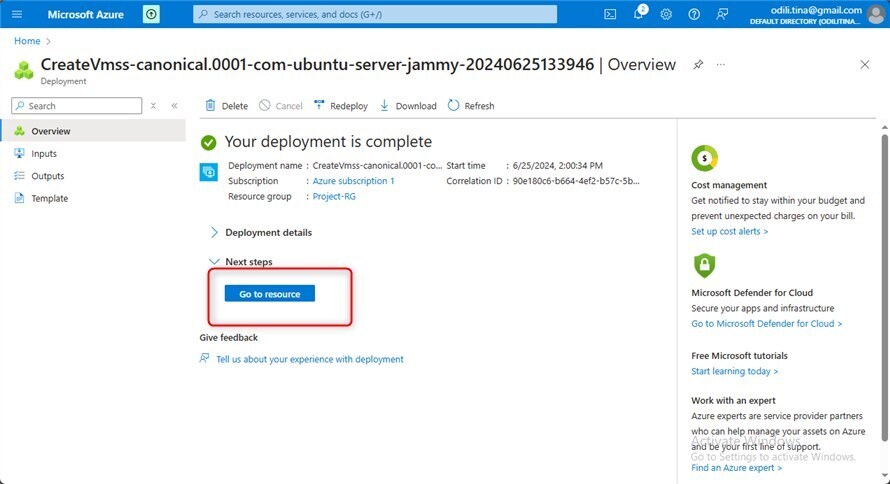Pin the deployment overview to dashboard
890x484 pixels.
(698, 65)
